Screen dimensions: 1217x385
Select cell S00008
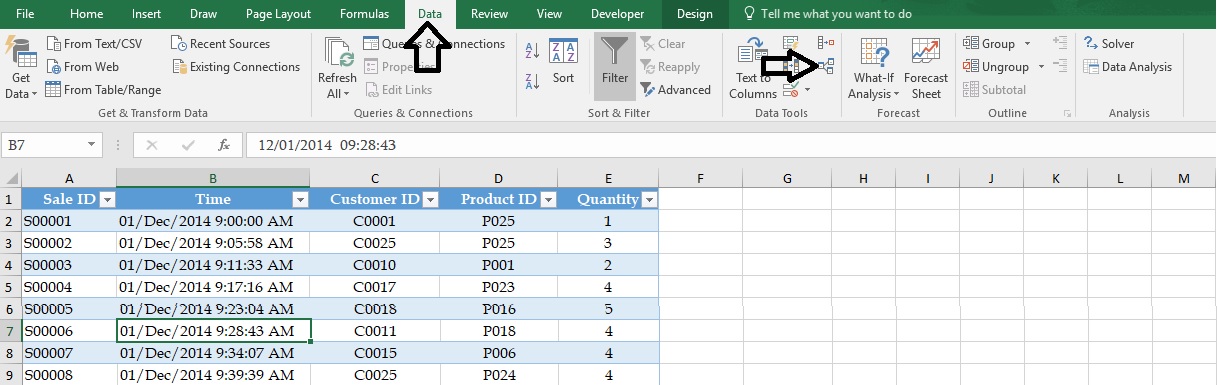[x=69, y=375]
